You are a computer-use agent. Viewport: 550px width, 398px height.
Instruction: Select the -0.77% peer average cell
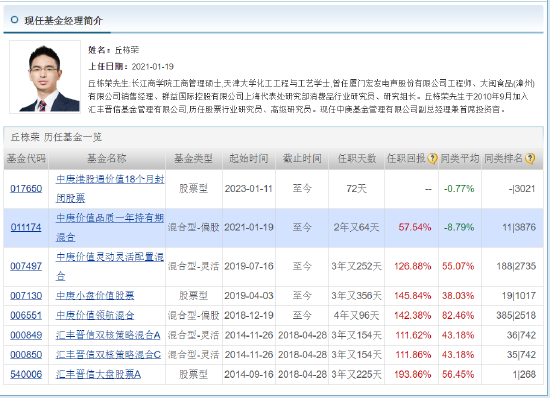click(459, 189)
